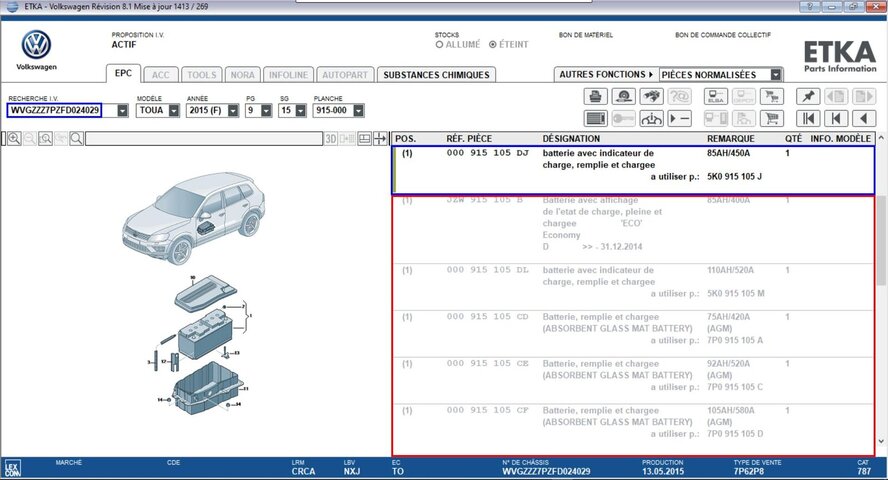Open the PG 9 dropdown

pos(266,111)
